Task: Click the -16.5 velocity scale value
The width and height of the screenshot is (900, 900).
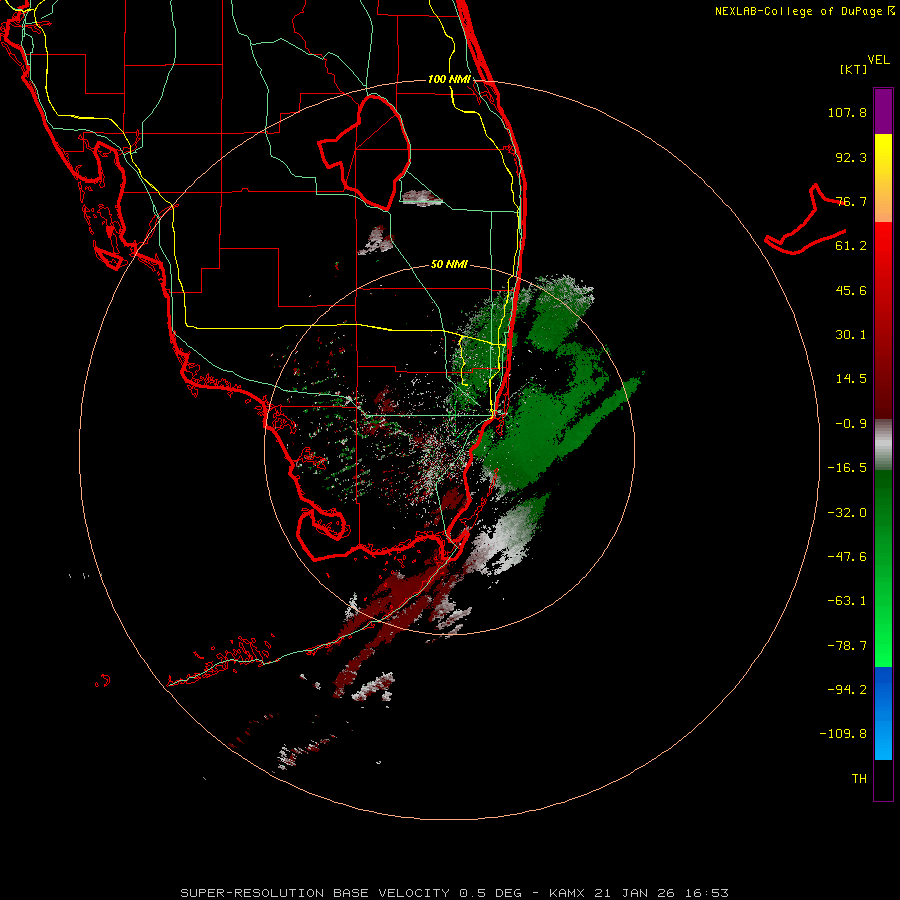Action: [847, 468]
